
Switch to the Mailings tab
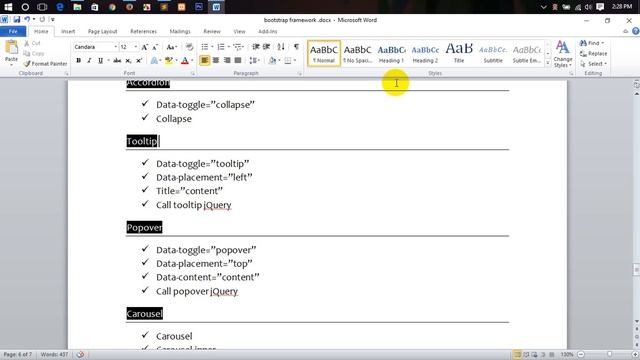pyautogui.click(x=180, y=31)
